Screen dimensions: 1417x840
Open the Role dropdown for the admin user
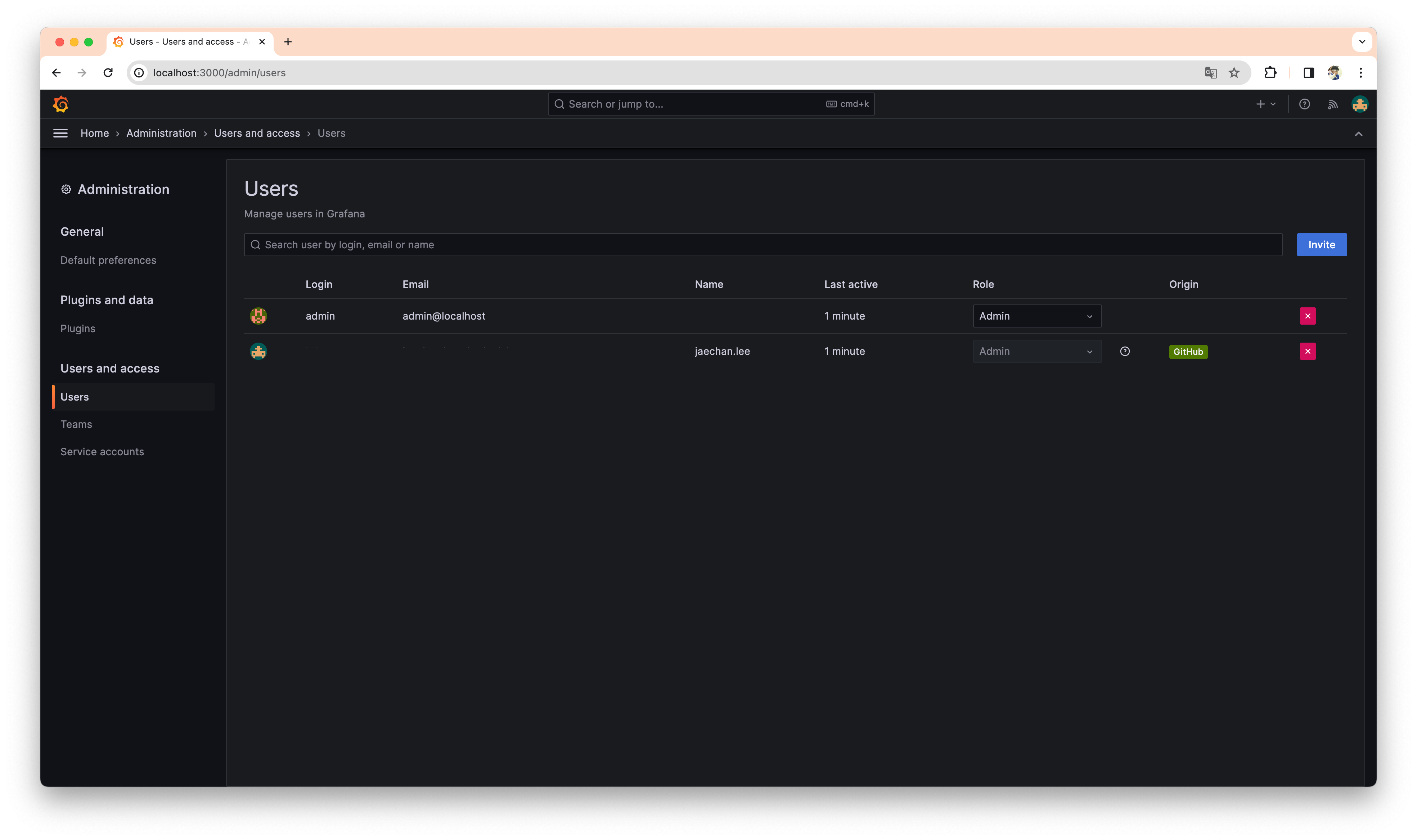(1036, 316)
